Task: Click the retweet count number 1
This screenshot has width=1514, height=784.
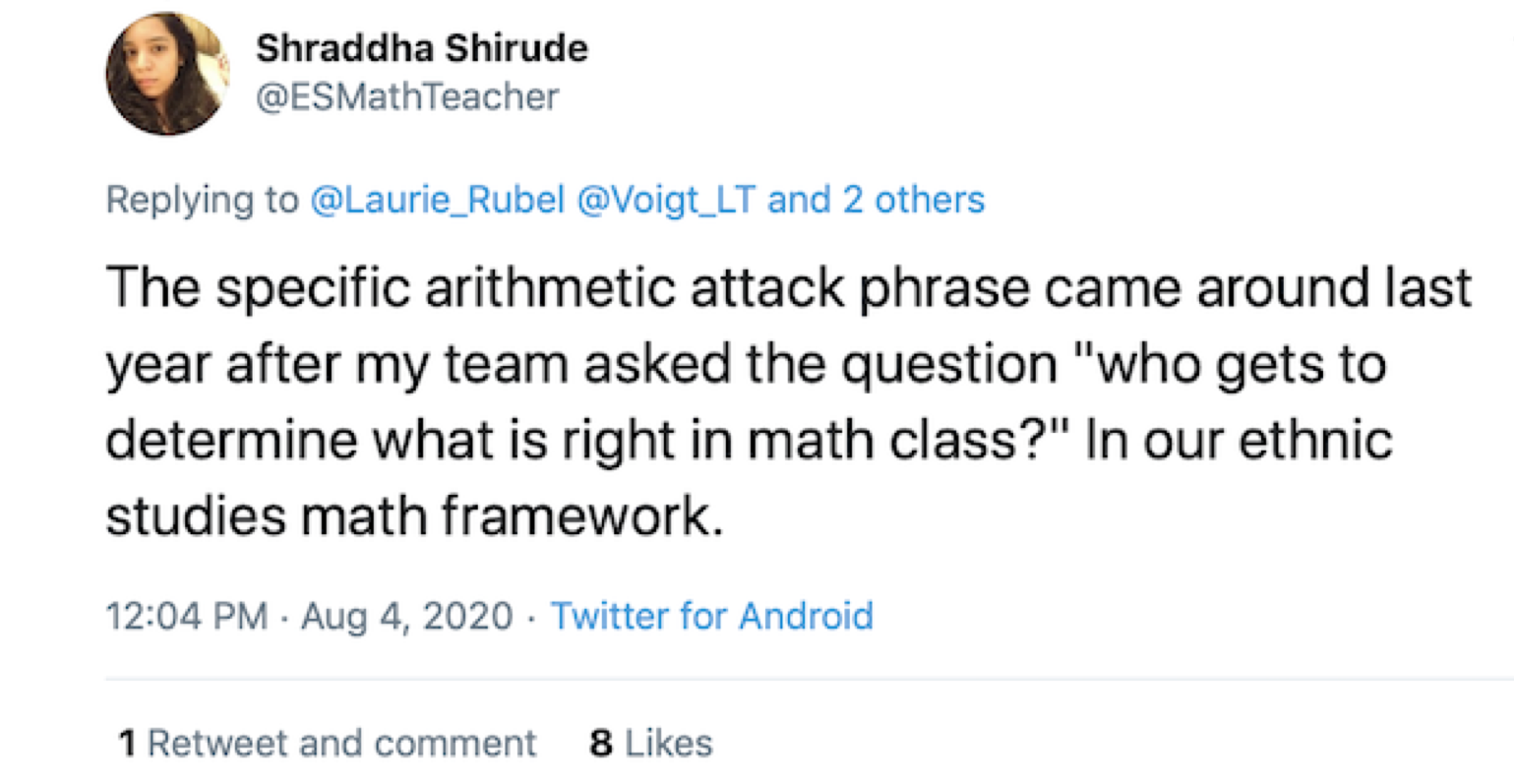Action: tap(127, 743)
